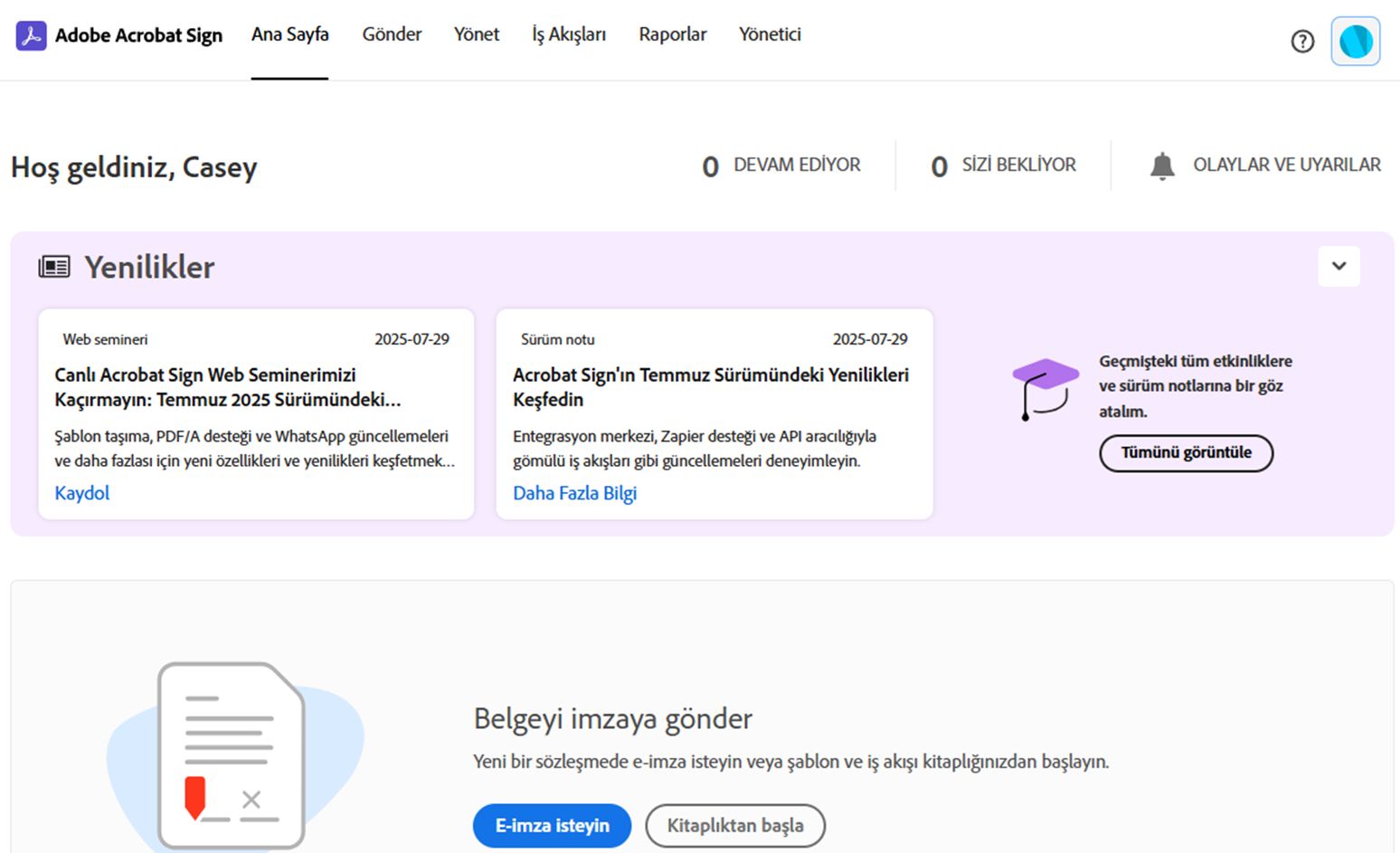
Task: Click the graduation cap icon
Action: [1045, 389]
